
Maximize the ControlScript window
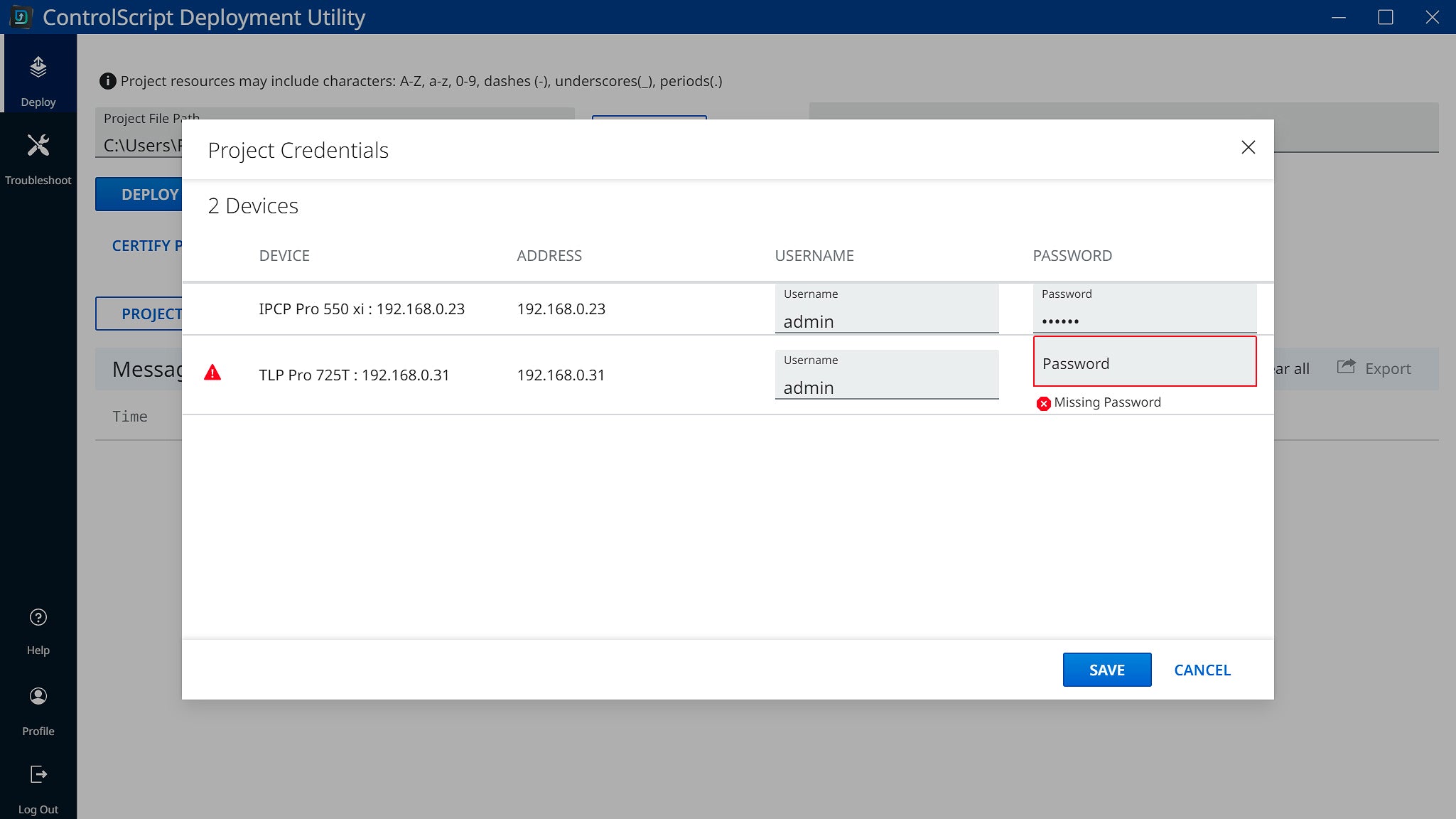tap(1386, 17)
